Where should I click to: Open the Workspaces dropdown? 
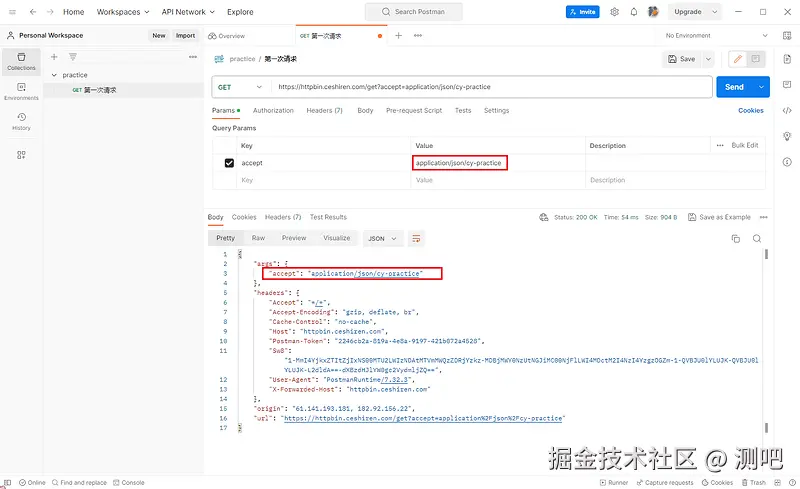tap(123, 12)
